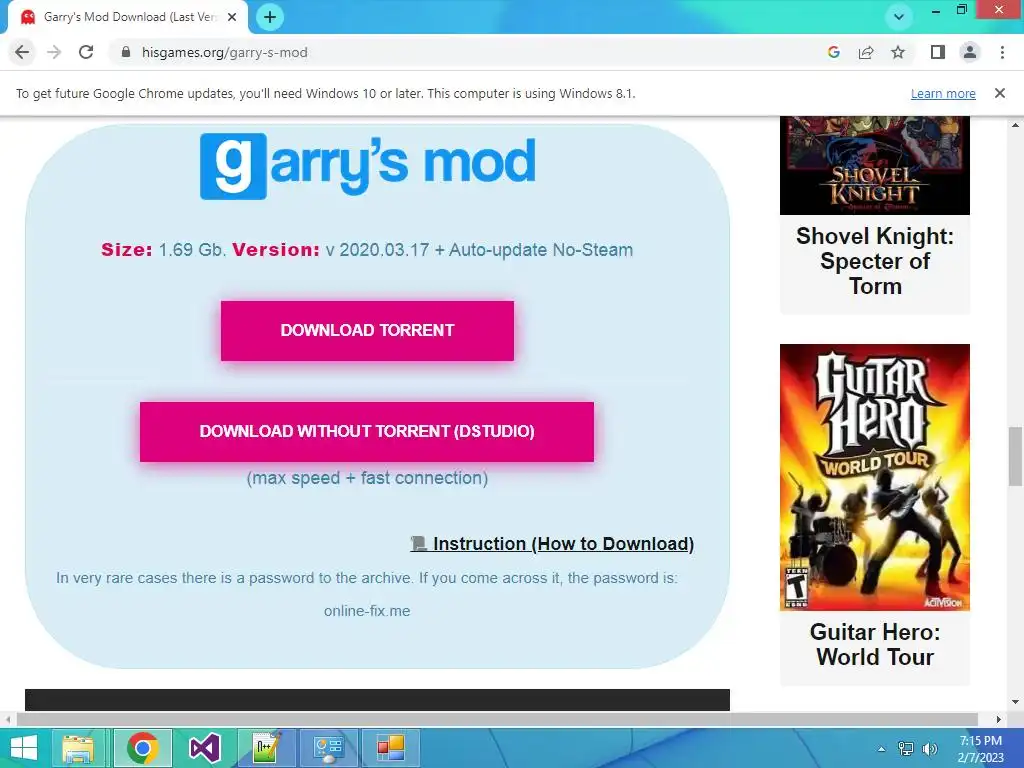Image resolution: width=1024 pixels, height=768 pixels.
Task: Click the browser Back arrow
Action: click(x=22, y=52)
